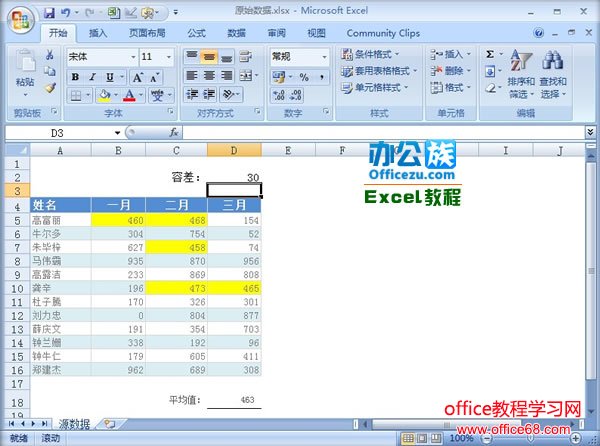Viewport: 600px width, 446px height.
Task: Cut selection with the scissors icon
Action: (x=50, y=55)
